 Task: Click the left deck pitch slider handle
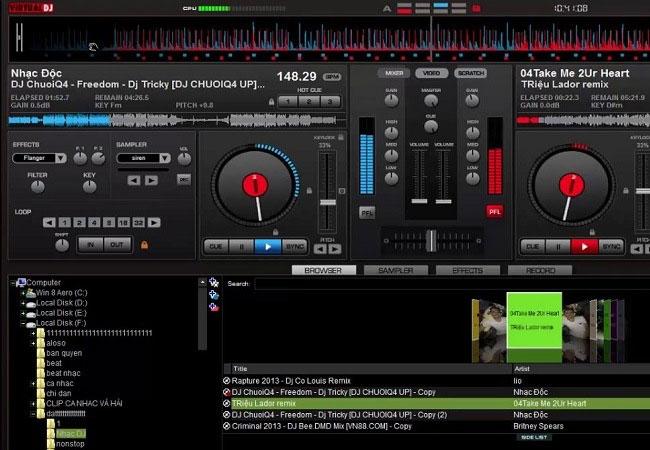click(x=327, y=202)
